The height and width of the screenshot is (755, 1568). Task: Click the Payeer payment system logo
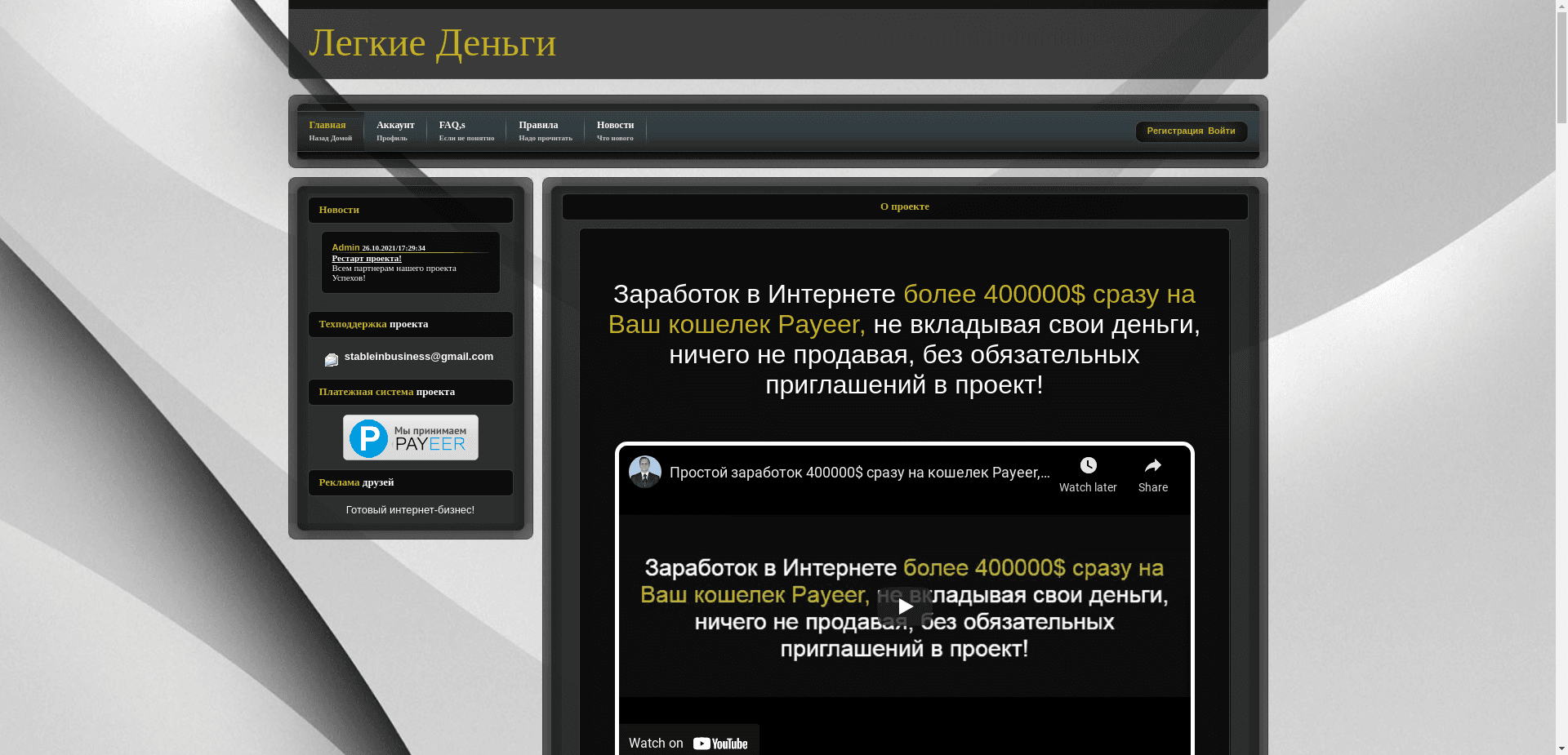(410, 437)
